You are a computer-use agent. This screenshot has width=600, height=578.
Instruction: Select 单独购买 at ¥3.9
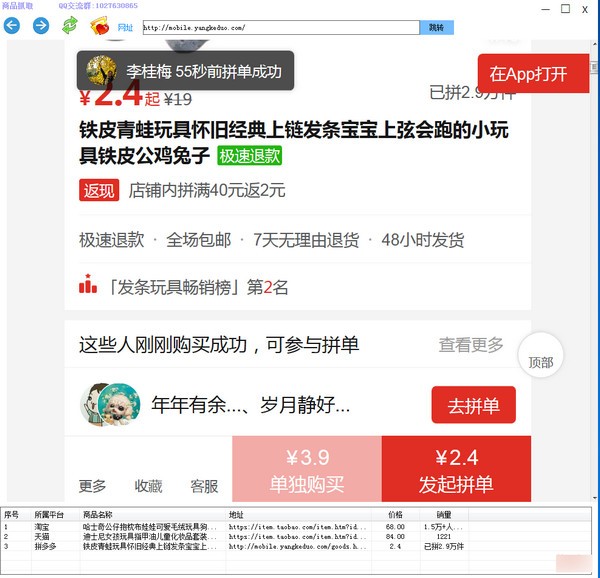coord(306,471)
